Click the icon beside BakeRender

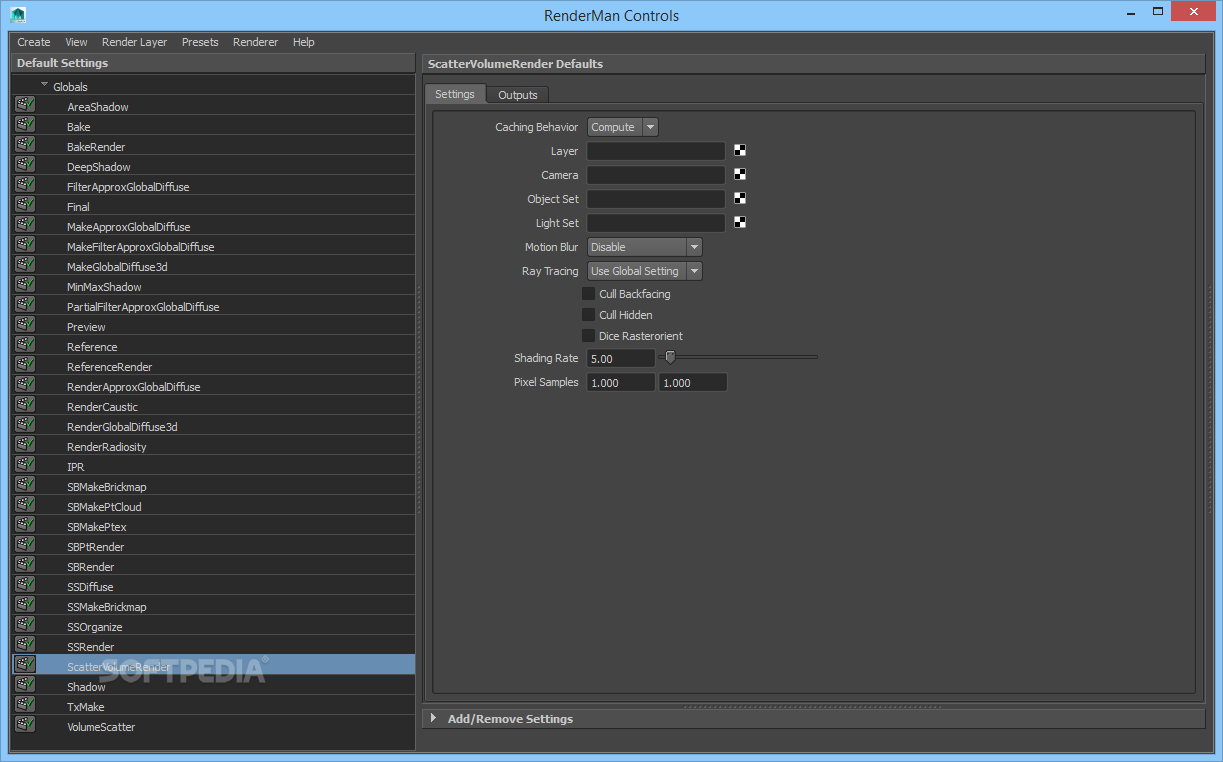pyautogui.click(x=25, y=144)
